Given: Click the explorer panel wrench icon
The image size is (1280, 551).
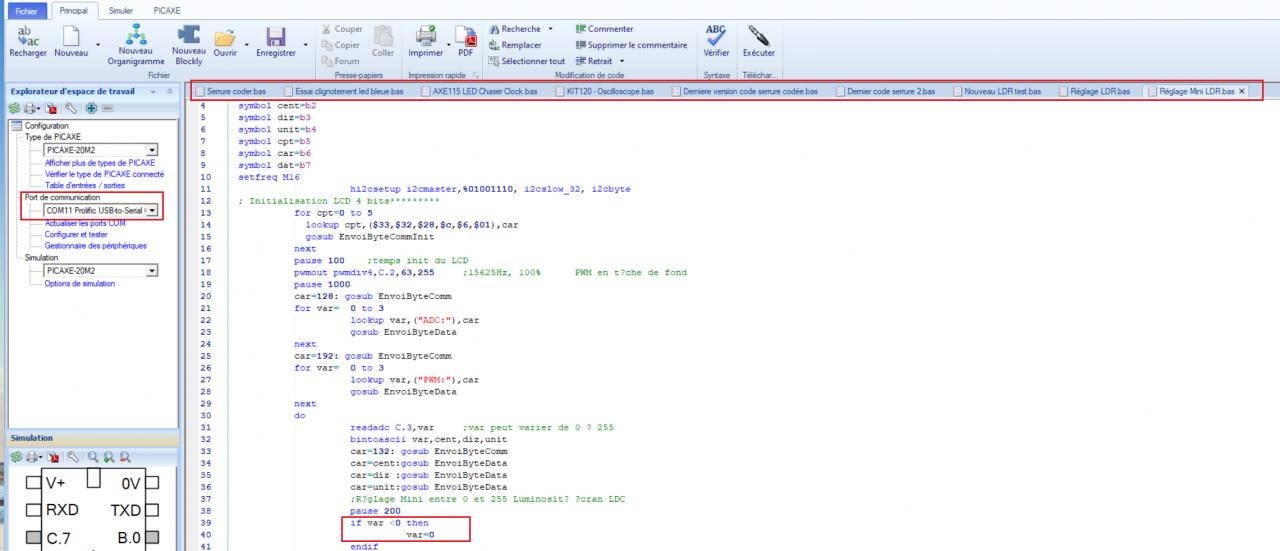Looking at the screenshot, I should point(70,107).
